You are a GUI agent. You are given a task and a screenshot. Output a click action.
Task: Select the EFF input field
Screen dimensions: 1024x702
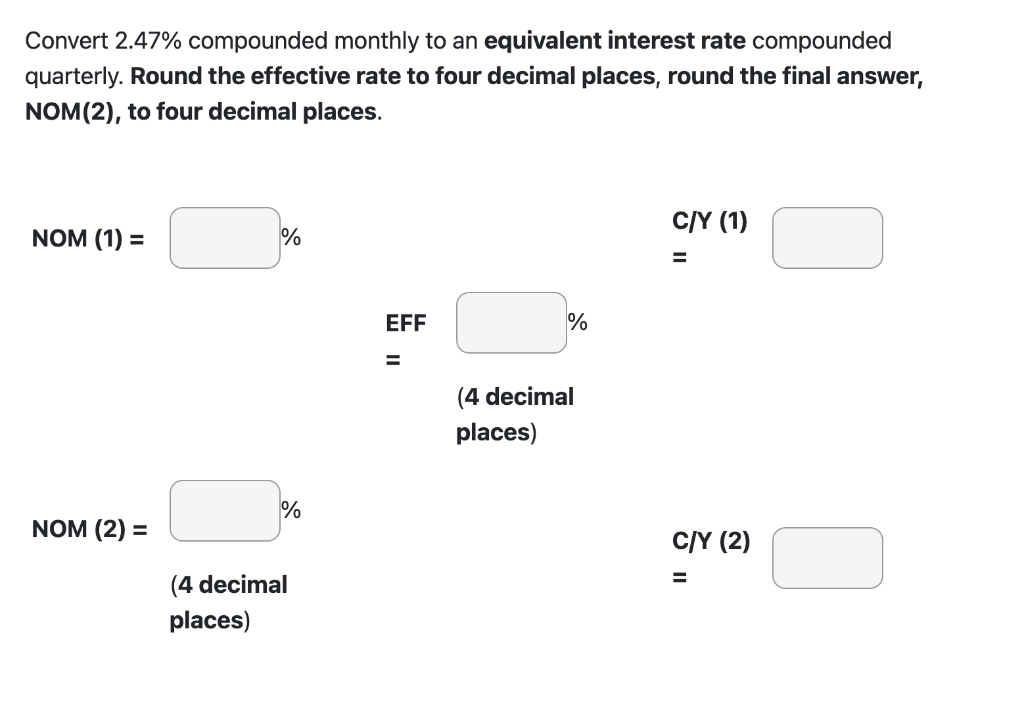tap(511, 322)
